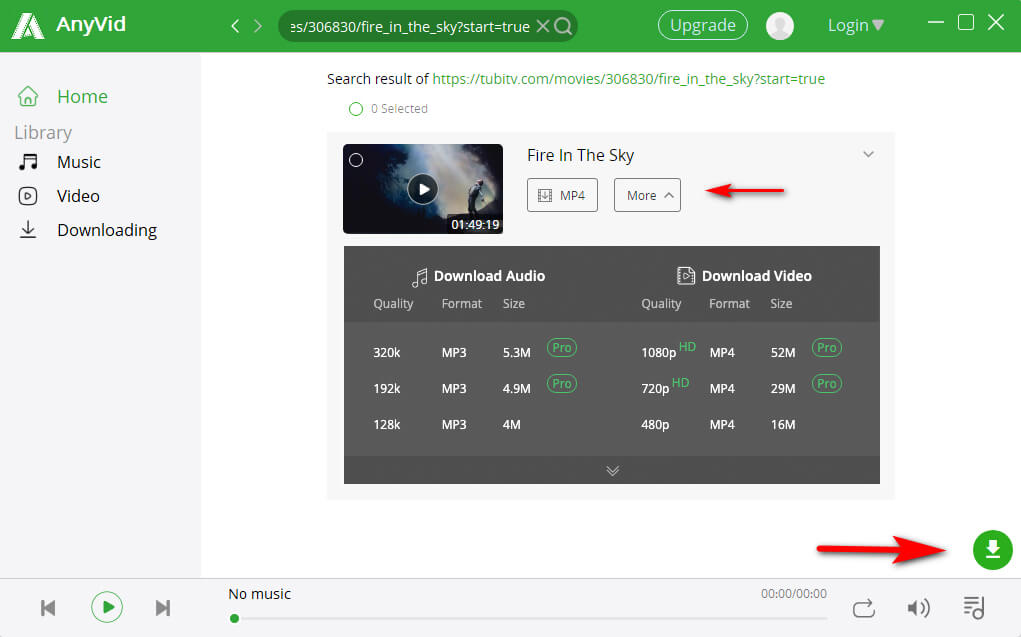1021x637 pixels.
Task: Maximize the AnyVid window
Action: pyautogui.click(x=966, y=22)
